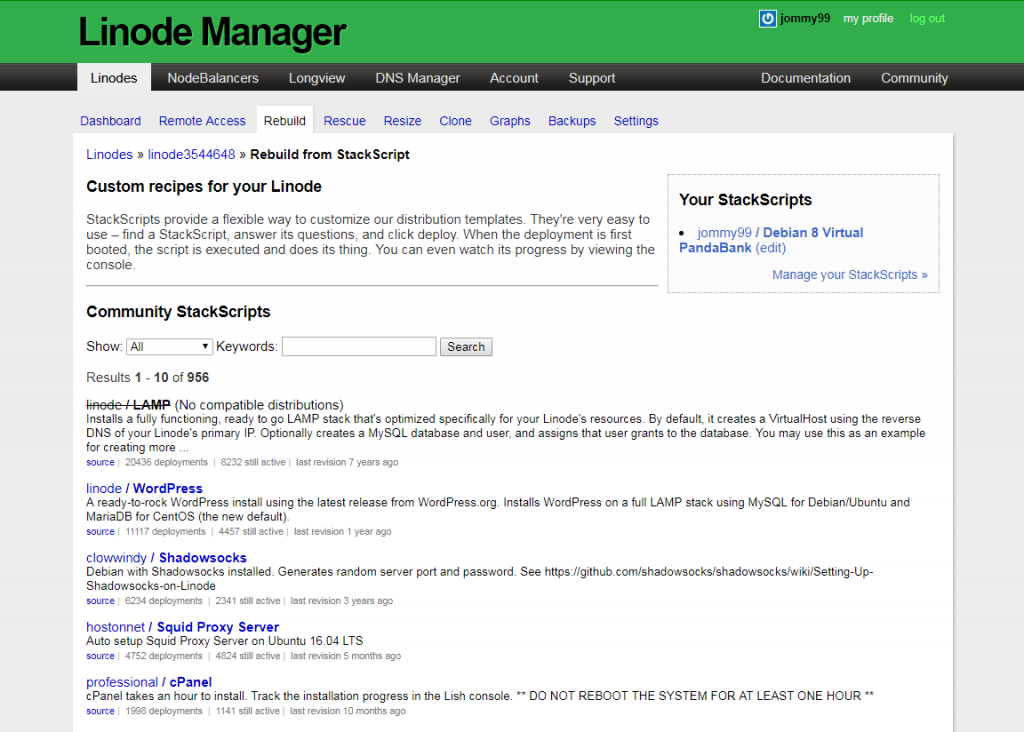Open the cPanel StackScript
This screenshot has width=1024, height=732.
[x=191, y=682]
